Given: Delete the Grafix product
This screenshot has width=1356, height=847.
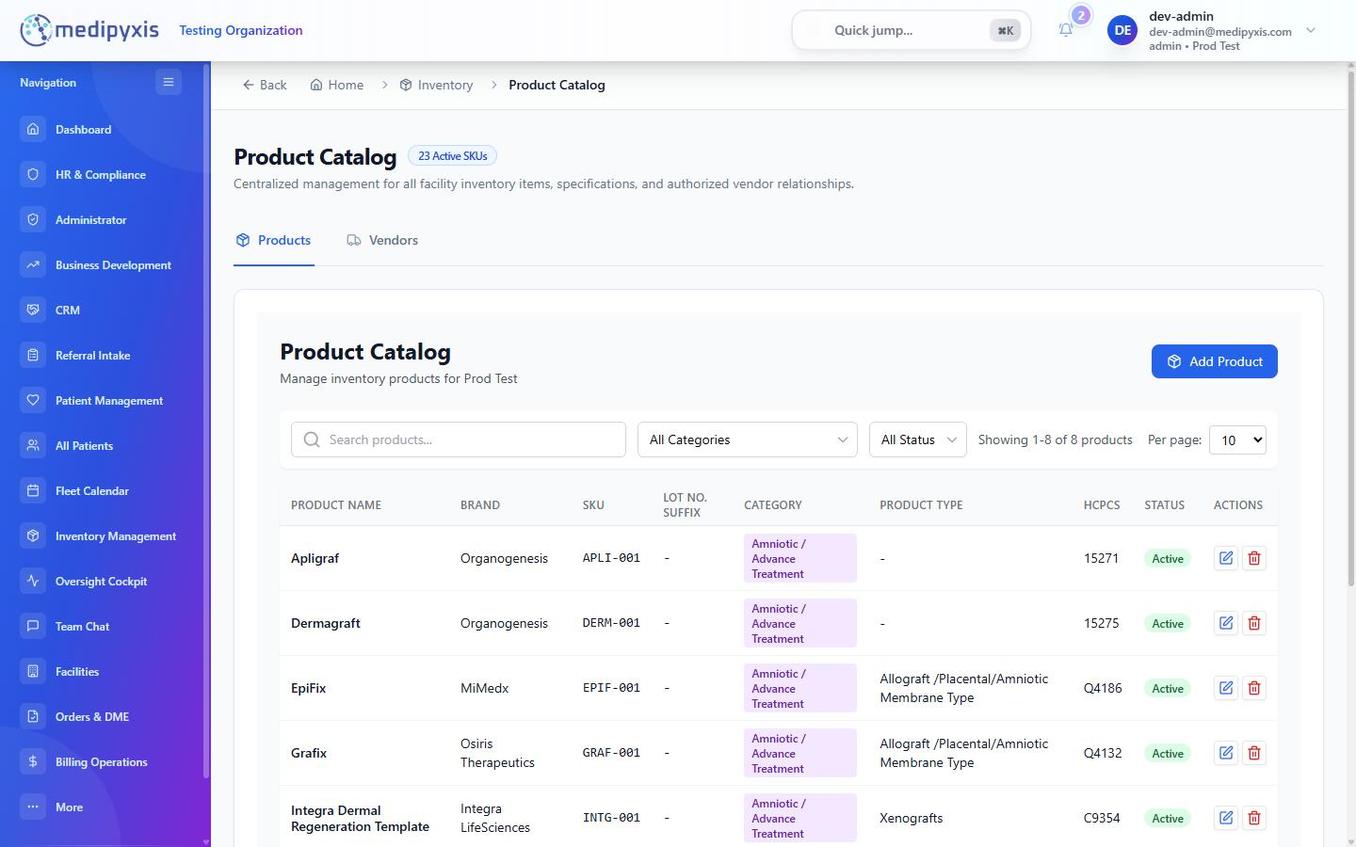Looking at the screenshot, I should point(1254,753).
